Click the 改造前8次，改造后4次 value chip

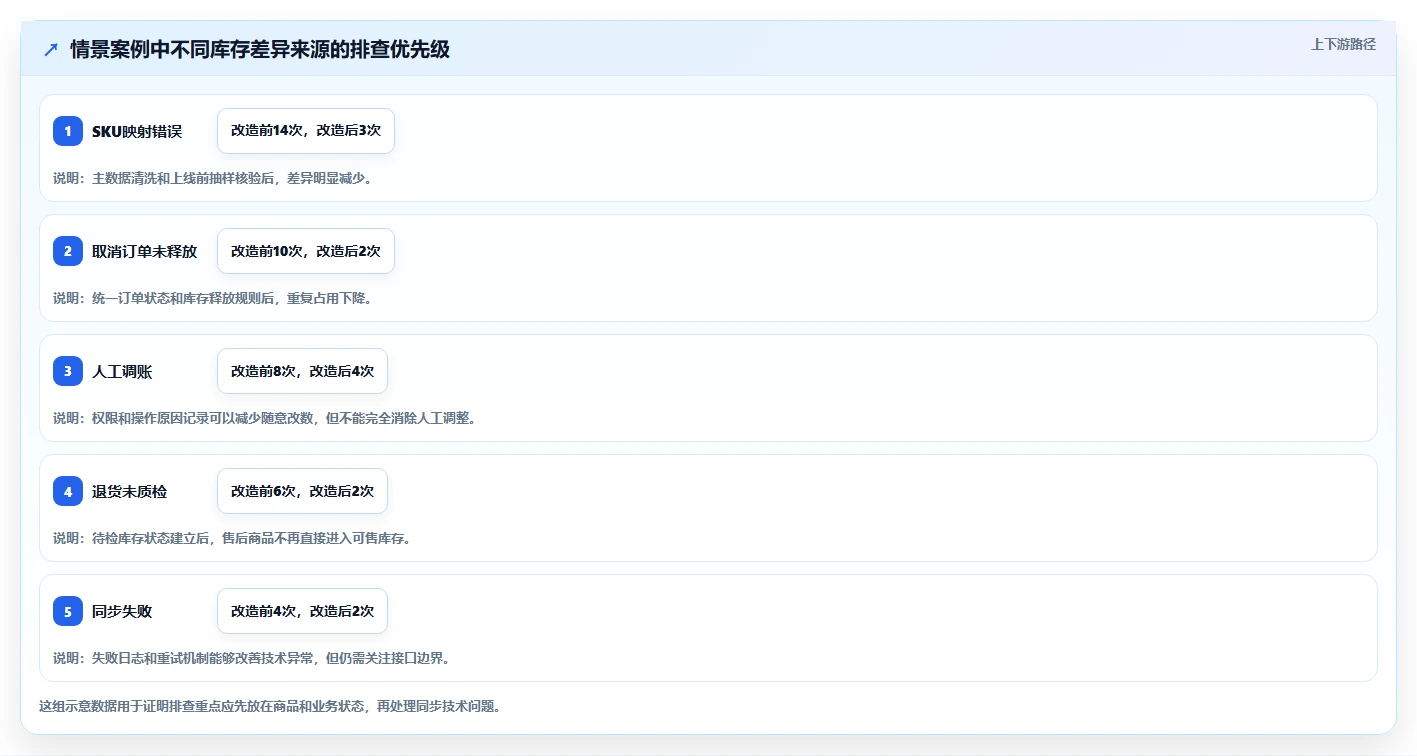point(302,371)
